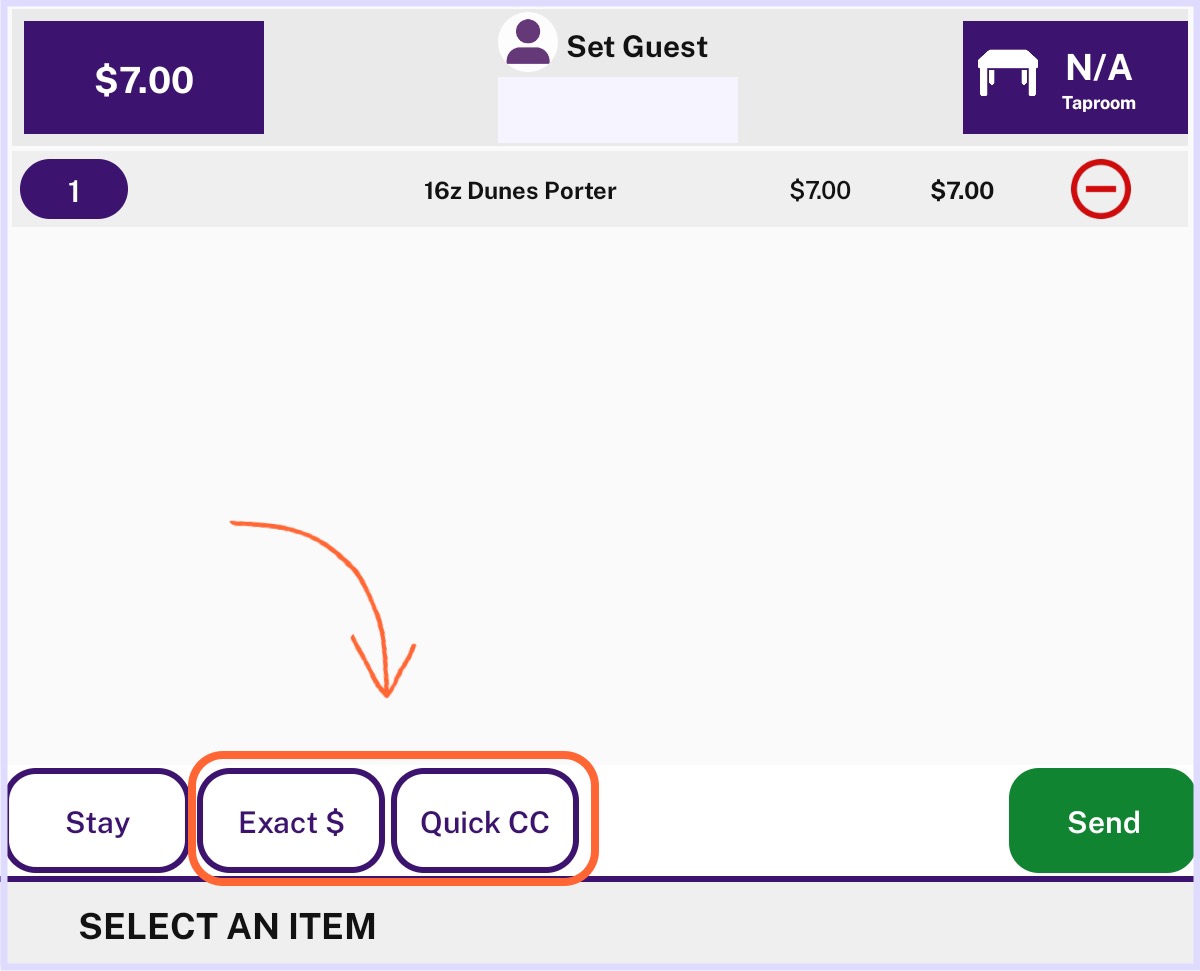Image resolution: width=1200 pixels, height=971 pixels.
Task: Select the Set Guest label
Action: coord(637,46)
